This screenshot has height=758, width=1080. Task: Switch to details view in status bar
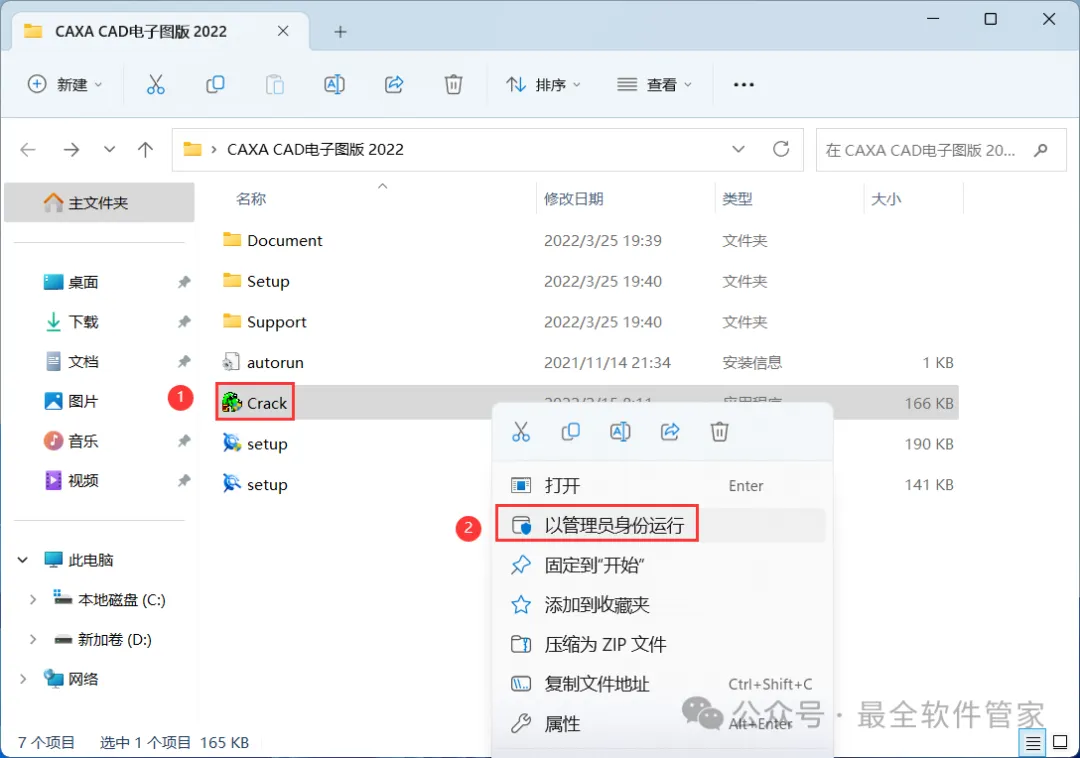coord(1032,744)
